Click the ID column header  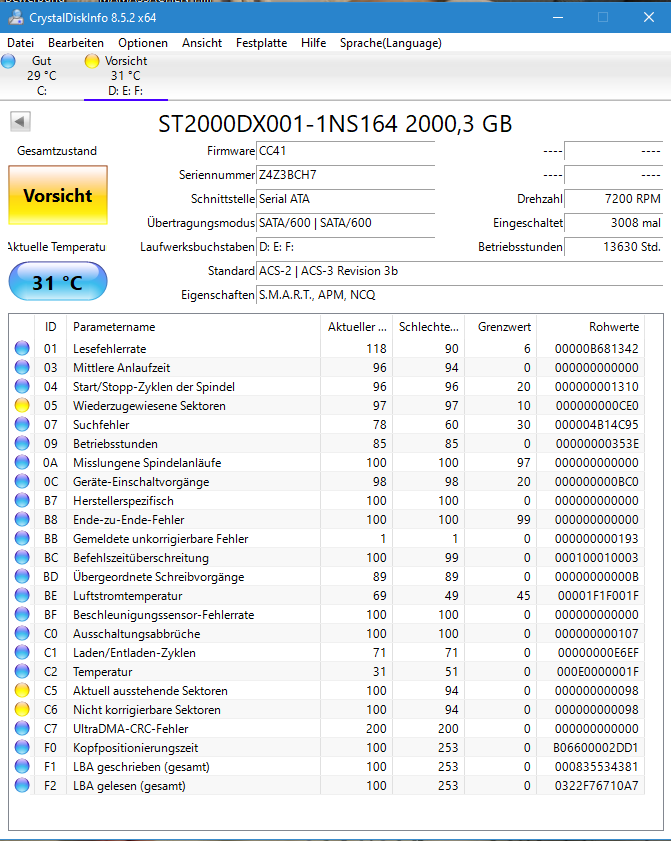[x=50, y=327]
